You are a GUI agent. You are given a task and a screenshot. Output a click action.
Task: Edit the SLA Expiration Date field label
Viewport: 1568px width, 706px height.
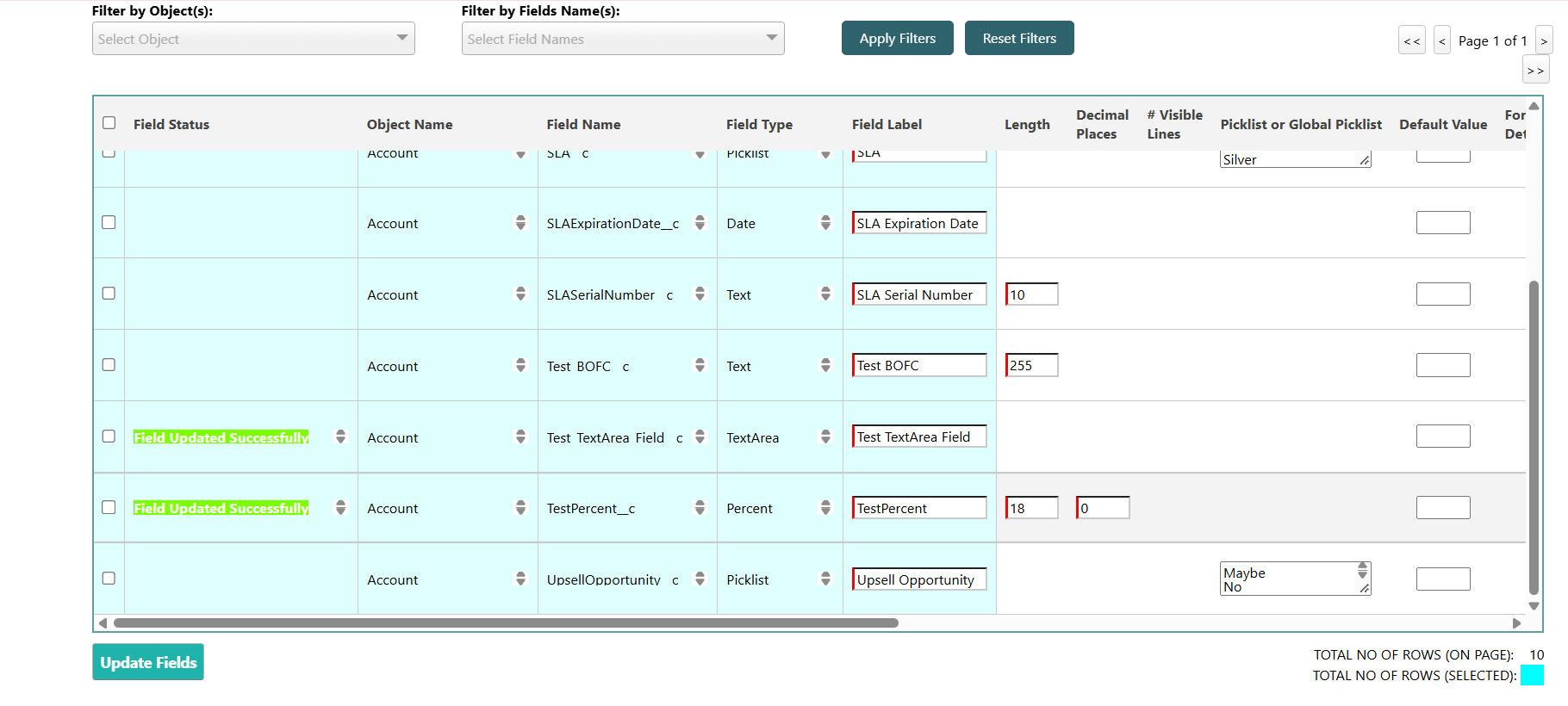[919, 223]
